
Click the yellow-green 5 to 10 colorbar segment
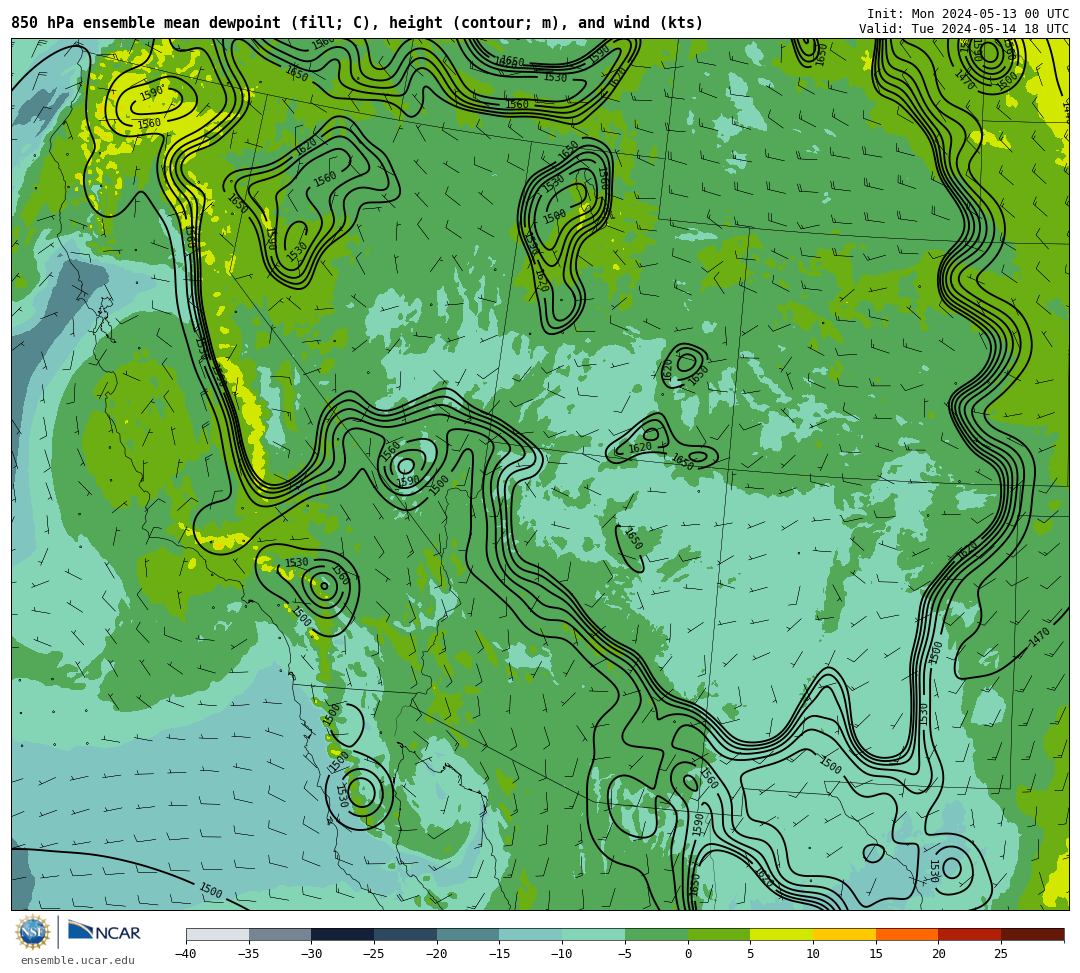click(782, 934)
